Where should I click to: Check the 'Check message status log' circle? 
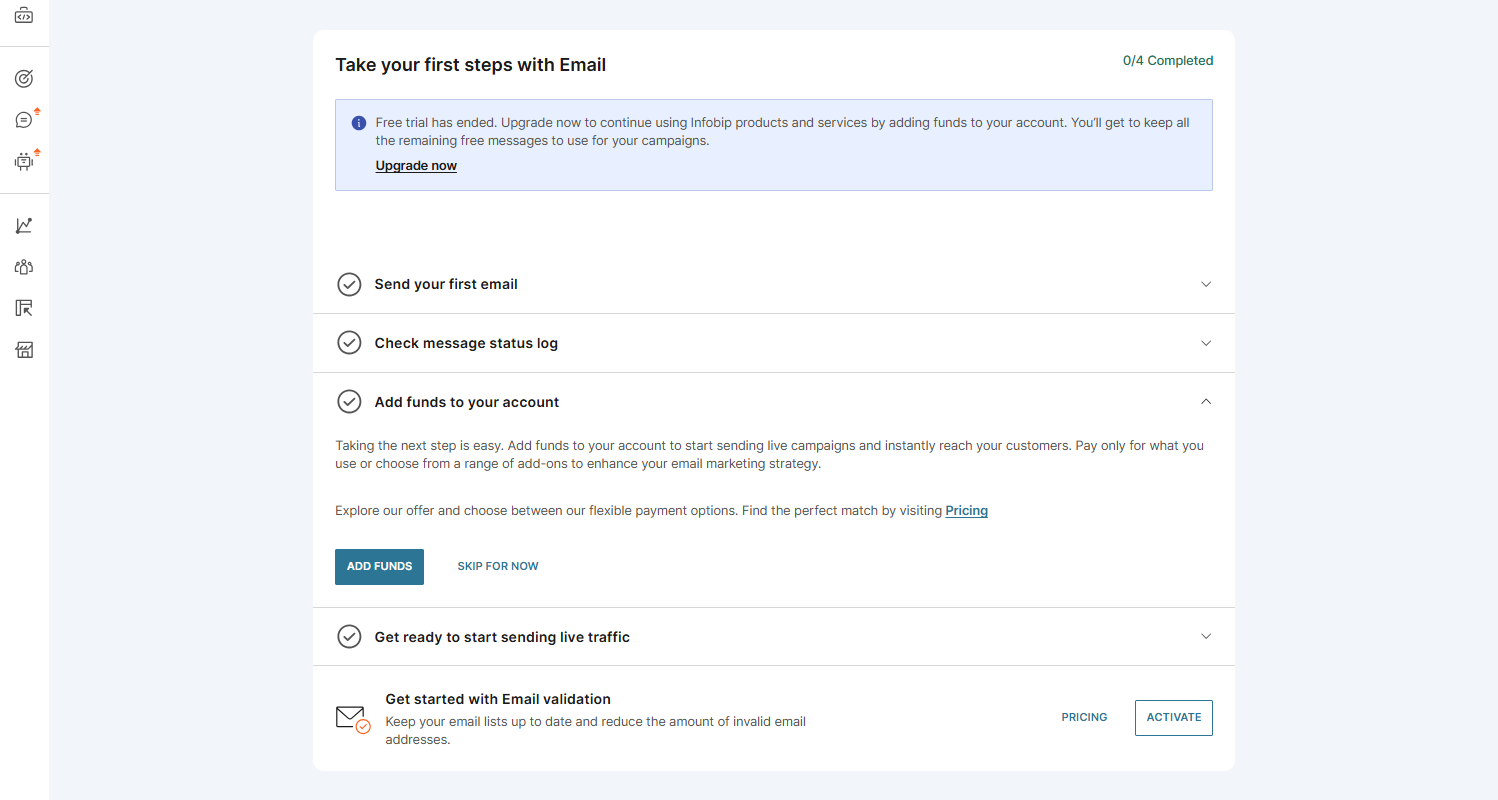point(349,342)
